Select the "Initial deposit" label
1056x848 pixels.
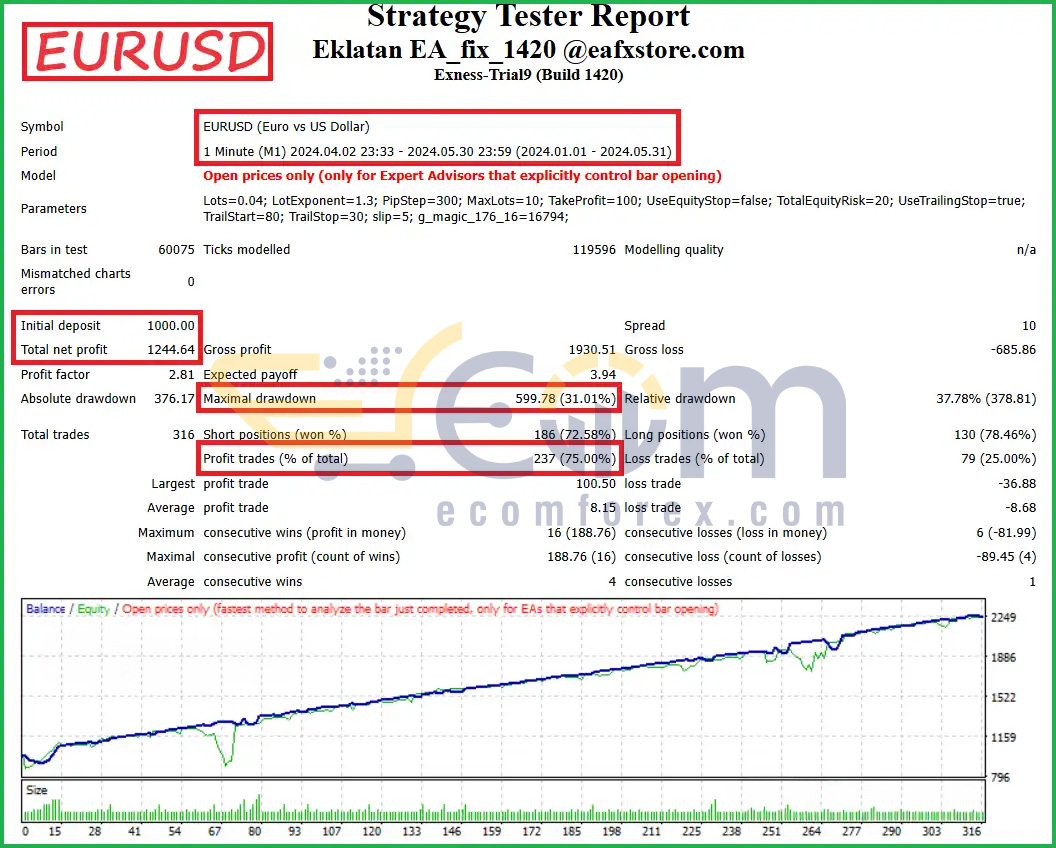tap(61, 326)
